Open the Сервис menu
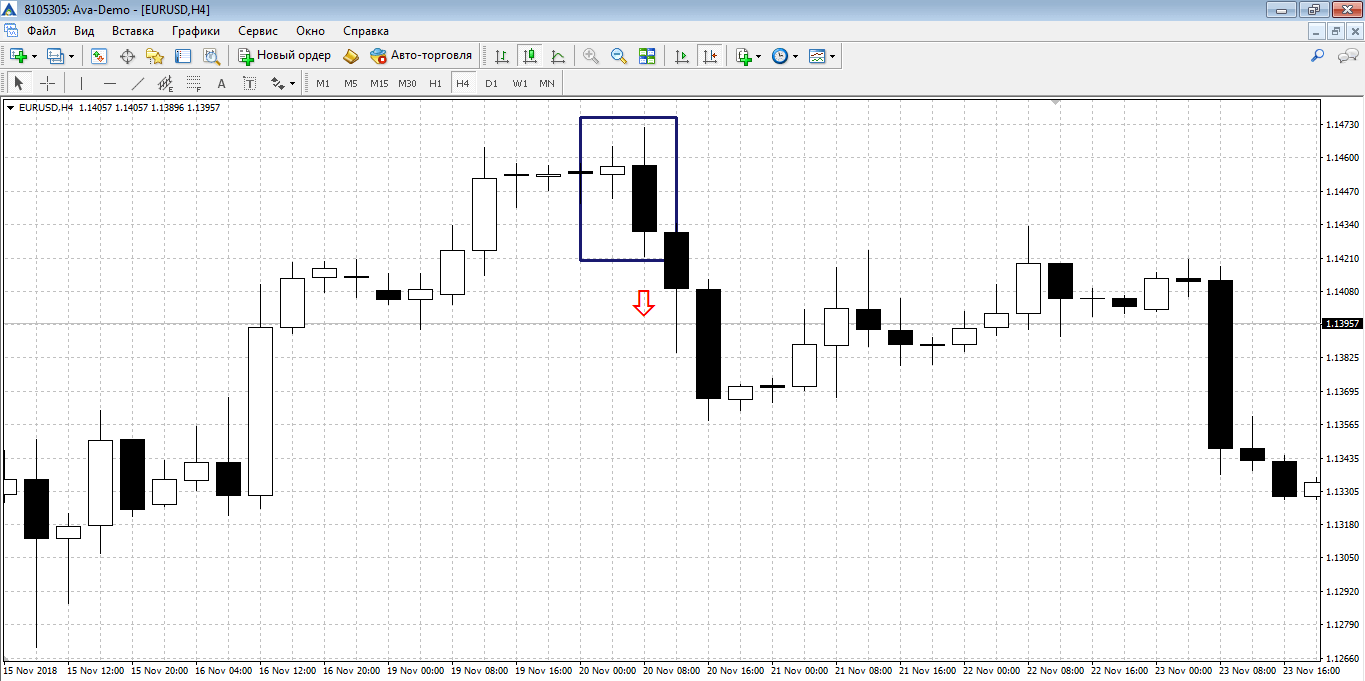The width and height of the screenshot is (1365, 681). tap(258, 31)
